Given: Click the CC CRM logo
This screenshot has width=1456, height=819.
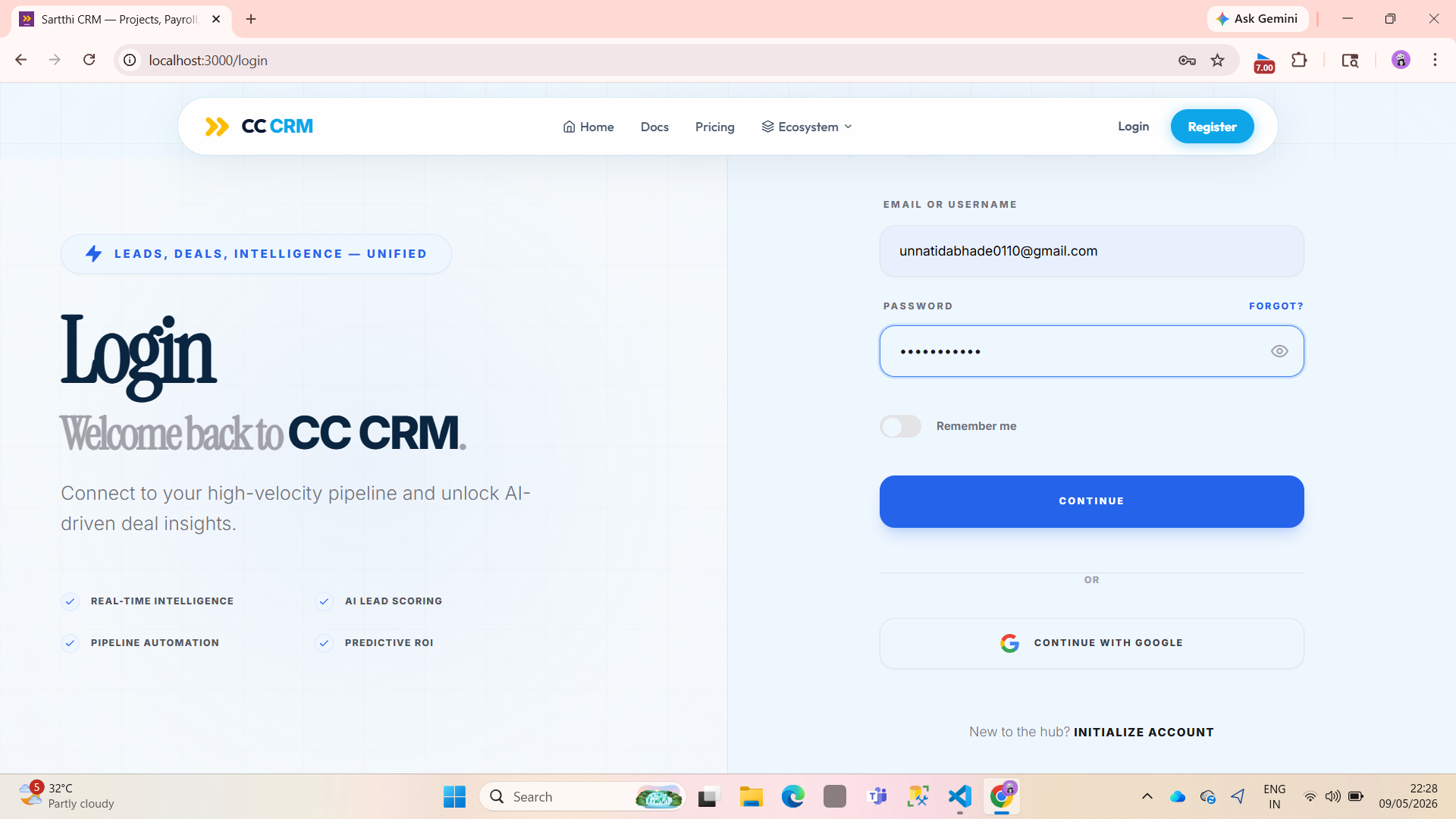Looking at the screenshot, I should (259, 127).
